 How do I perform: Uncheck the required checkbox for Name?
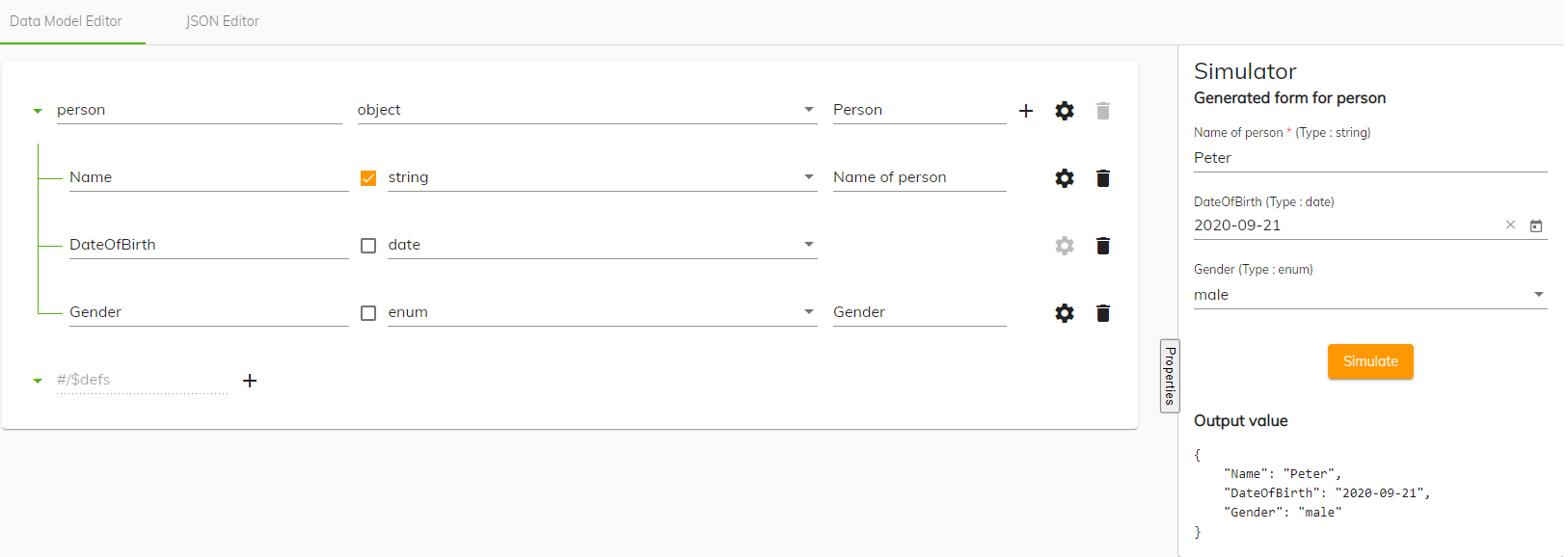point(368,178)
